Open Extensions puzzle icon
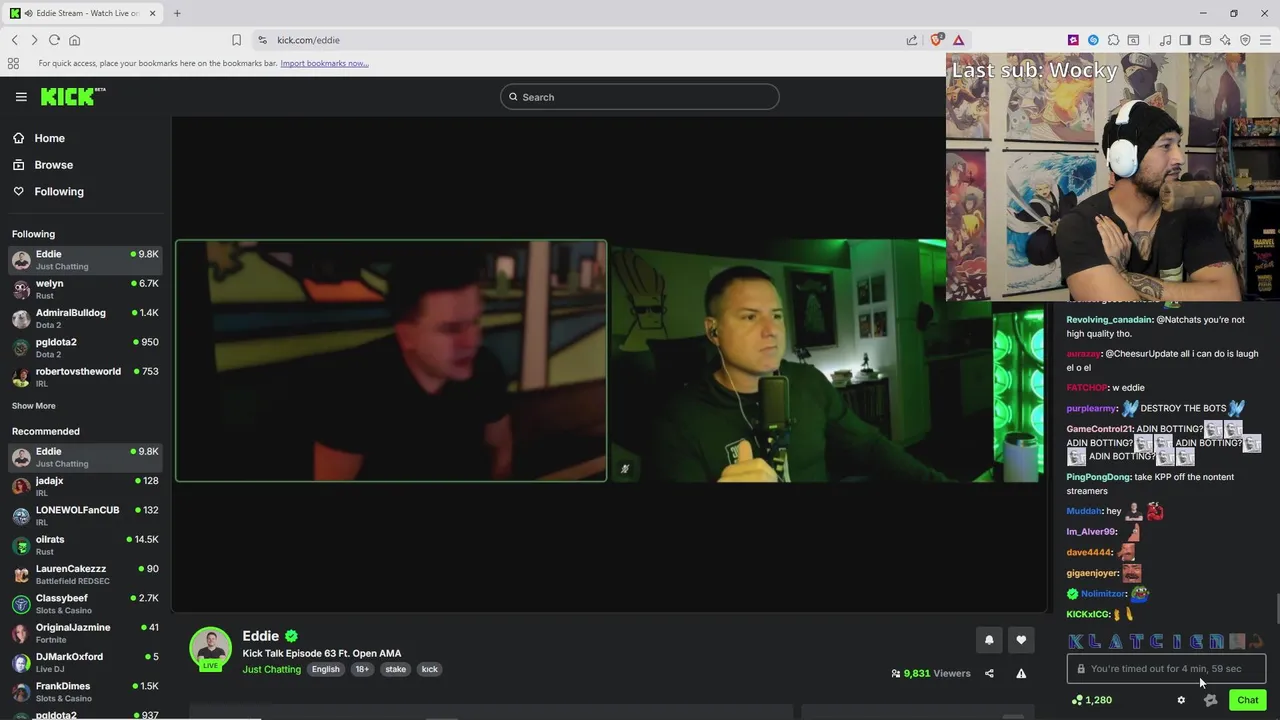1280x720 pixels. pyautogui.click(x=1113, y=40)
